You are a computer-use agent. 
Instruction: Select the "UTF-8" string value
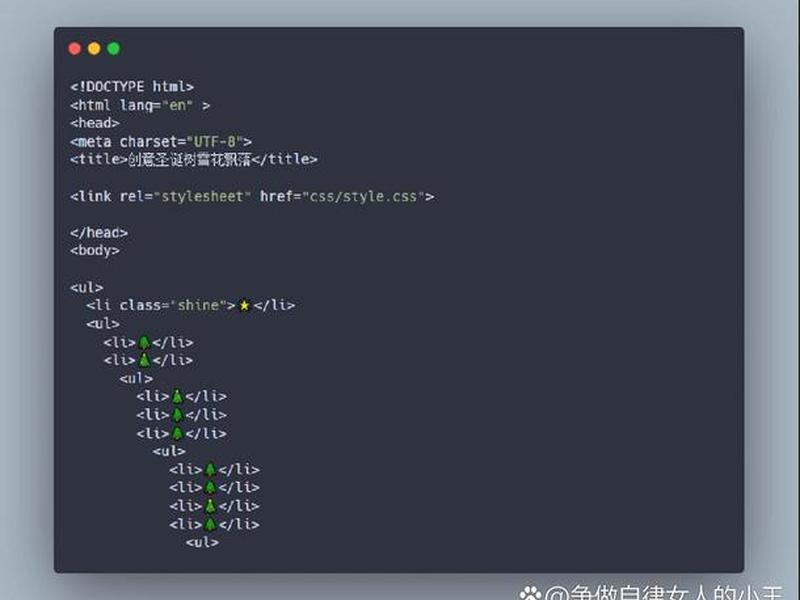[215, 141]
